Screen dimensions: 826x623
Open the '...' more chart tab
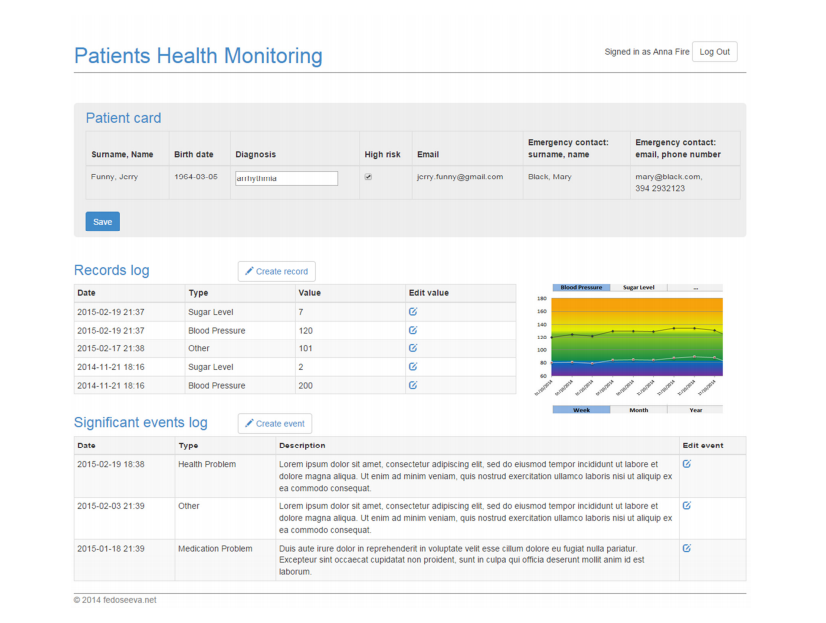tap(694, 287)
